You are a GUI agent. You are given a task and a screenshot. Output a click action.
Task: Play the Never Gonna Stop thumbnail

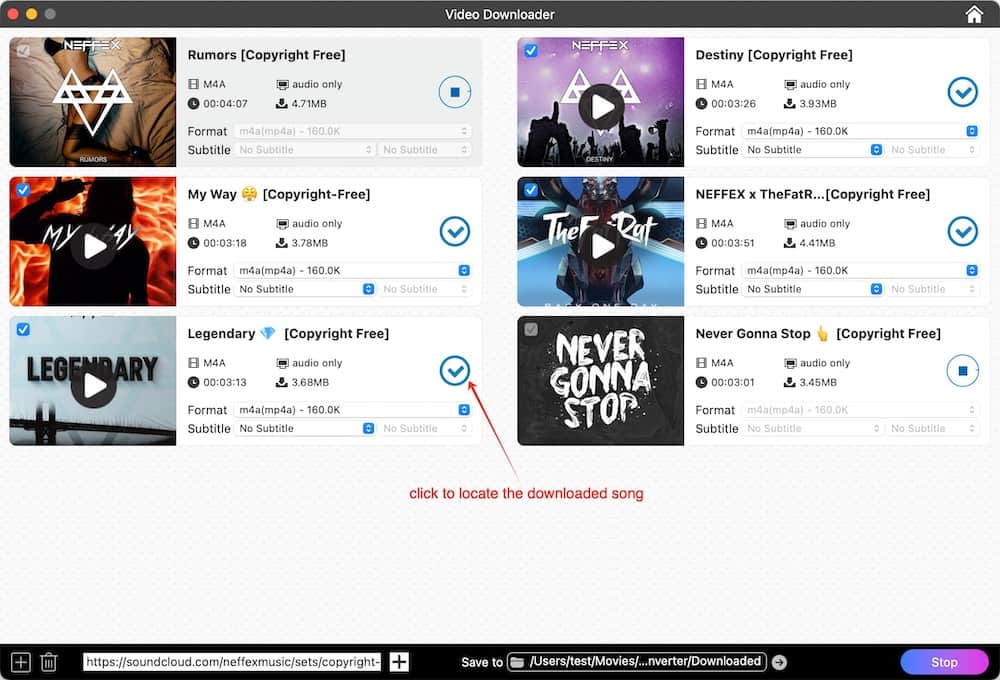(x=600, y=380)
